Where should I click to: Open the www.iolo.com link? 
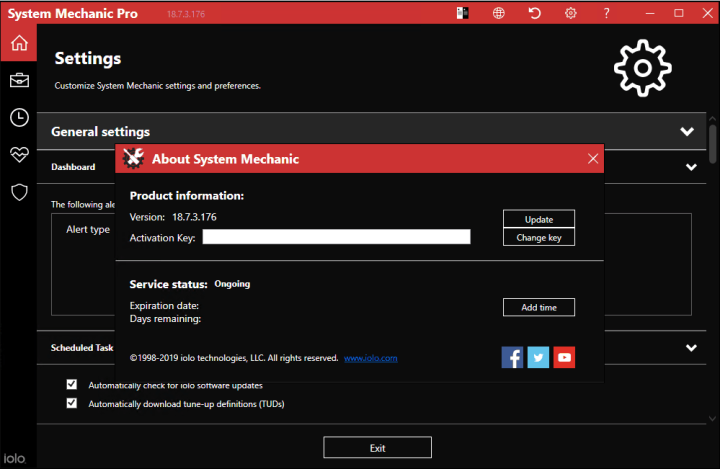(371, 358)
